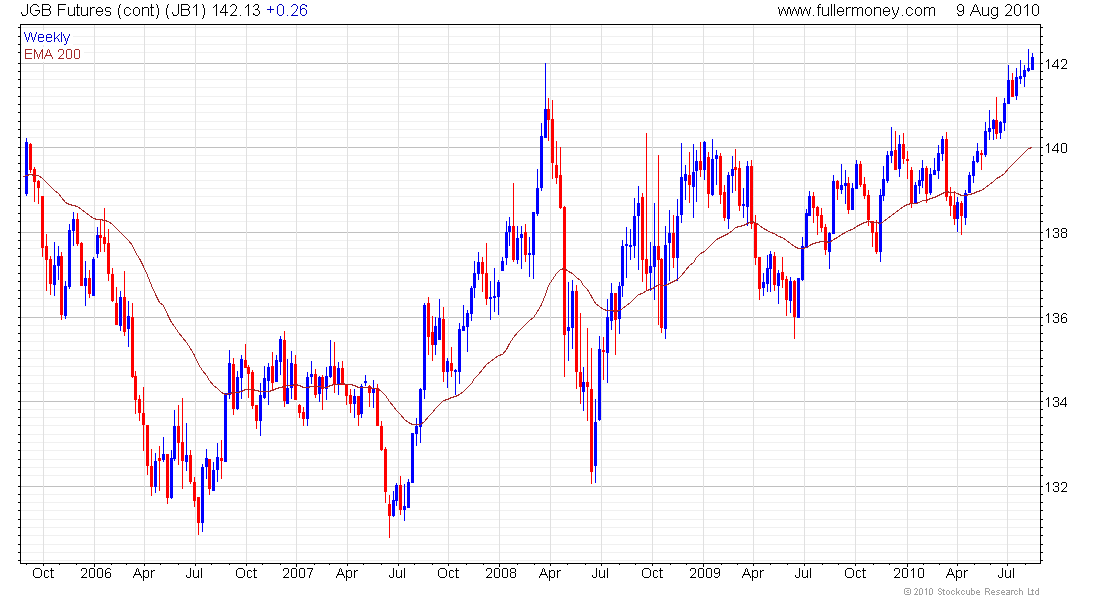The image size is (1100, 600).
Task: Click the 138 price axis label
Action: (x=1057, y=233)
